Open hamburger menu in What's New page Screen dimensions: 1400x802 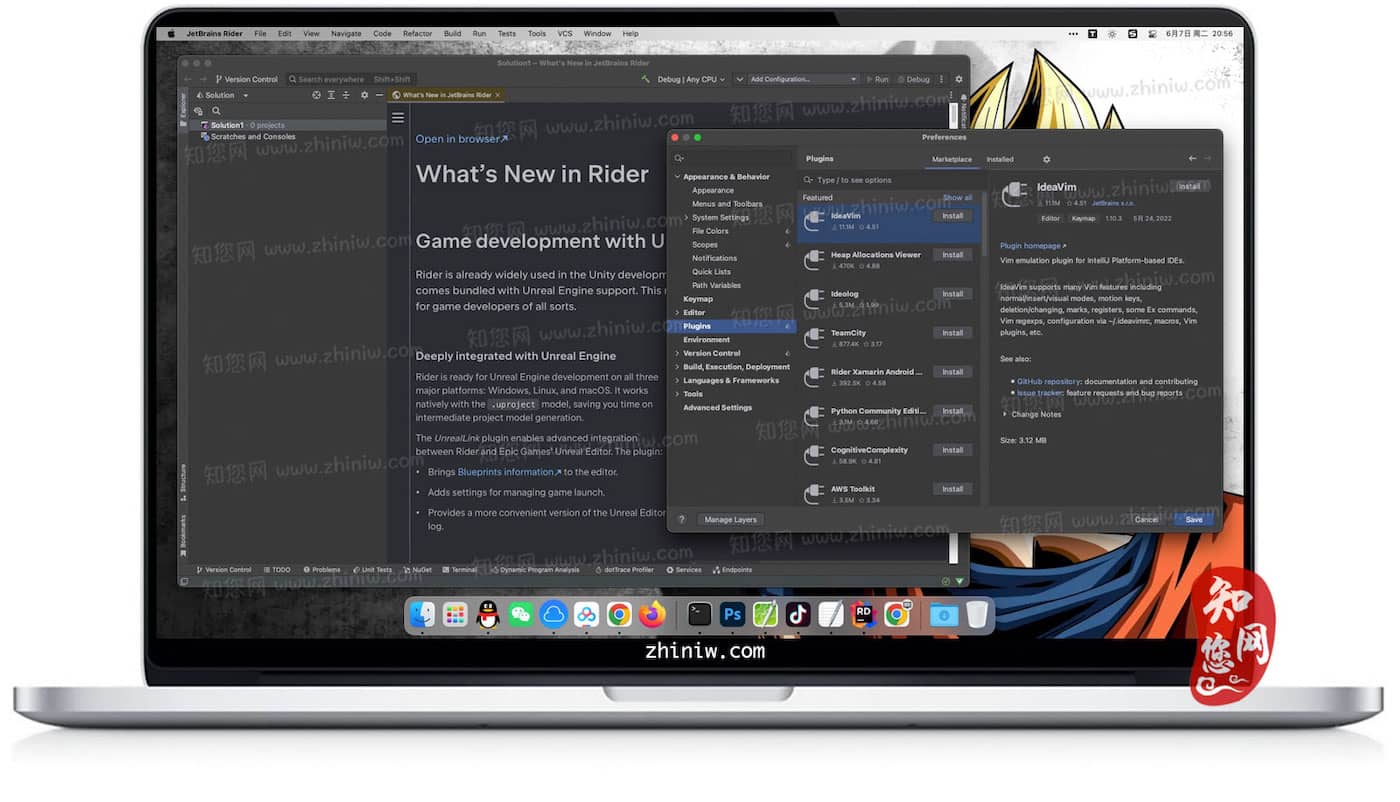click(x=398, y=117)
